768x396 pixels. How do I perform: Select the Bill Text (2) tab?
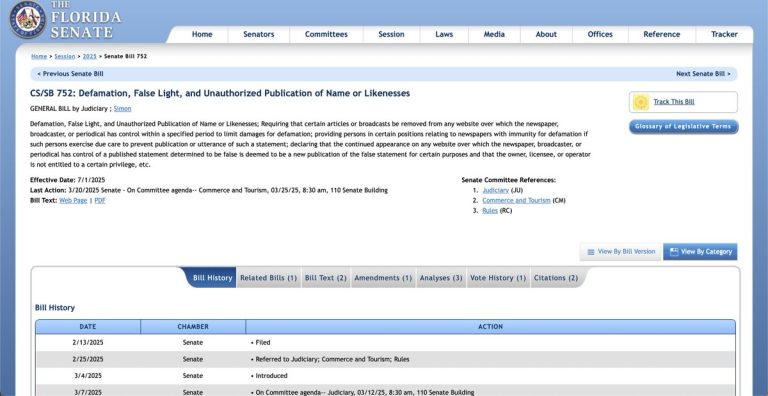point(326,278)
